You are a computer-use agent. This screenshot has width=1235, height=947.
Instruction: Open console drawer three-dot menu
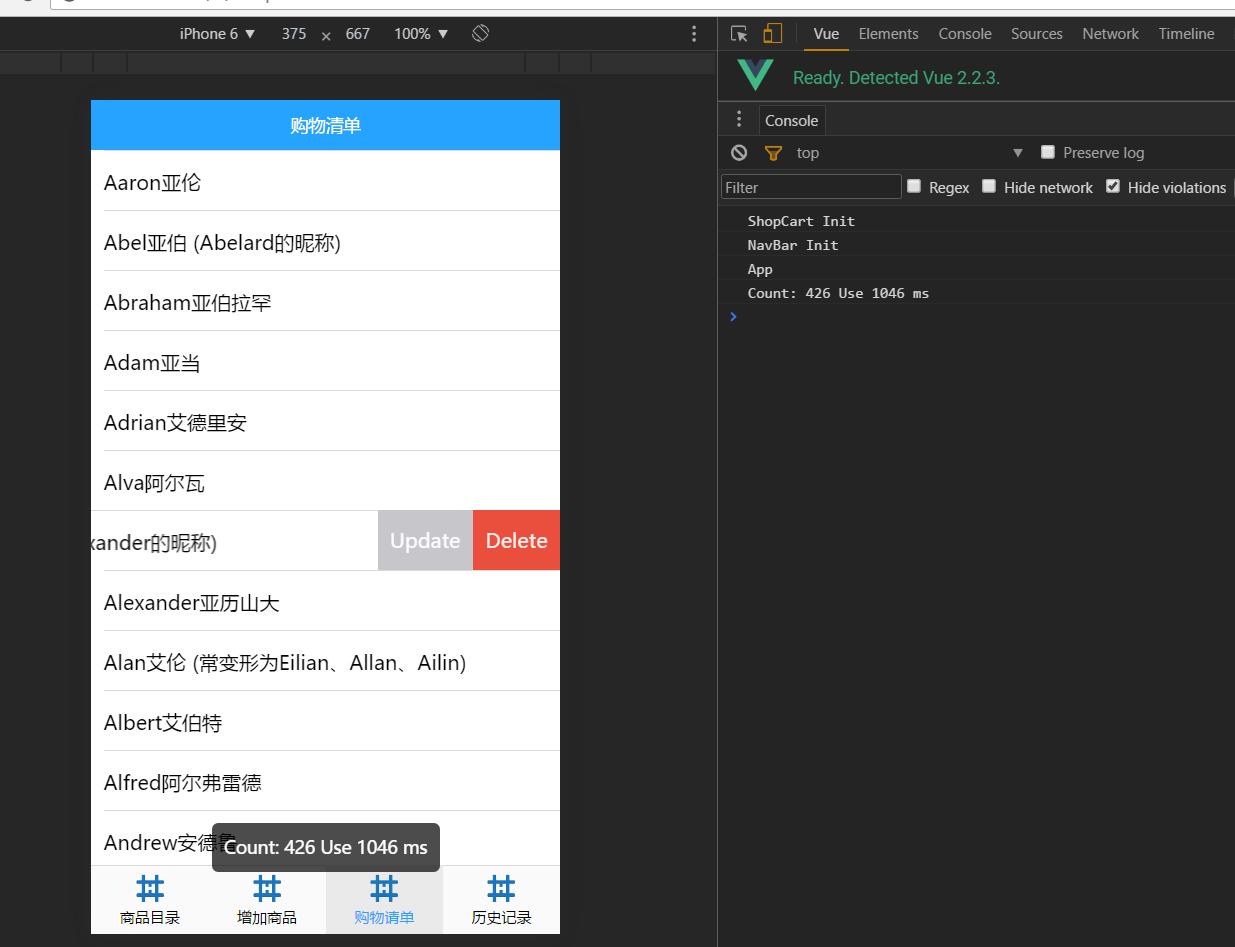(x=739, y=120)
